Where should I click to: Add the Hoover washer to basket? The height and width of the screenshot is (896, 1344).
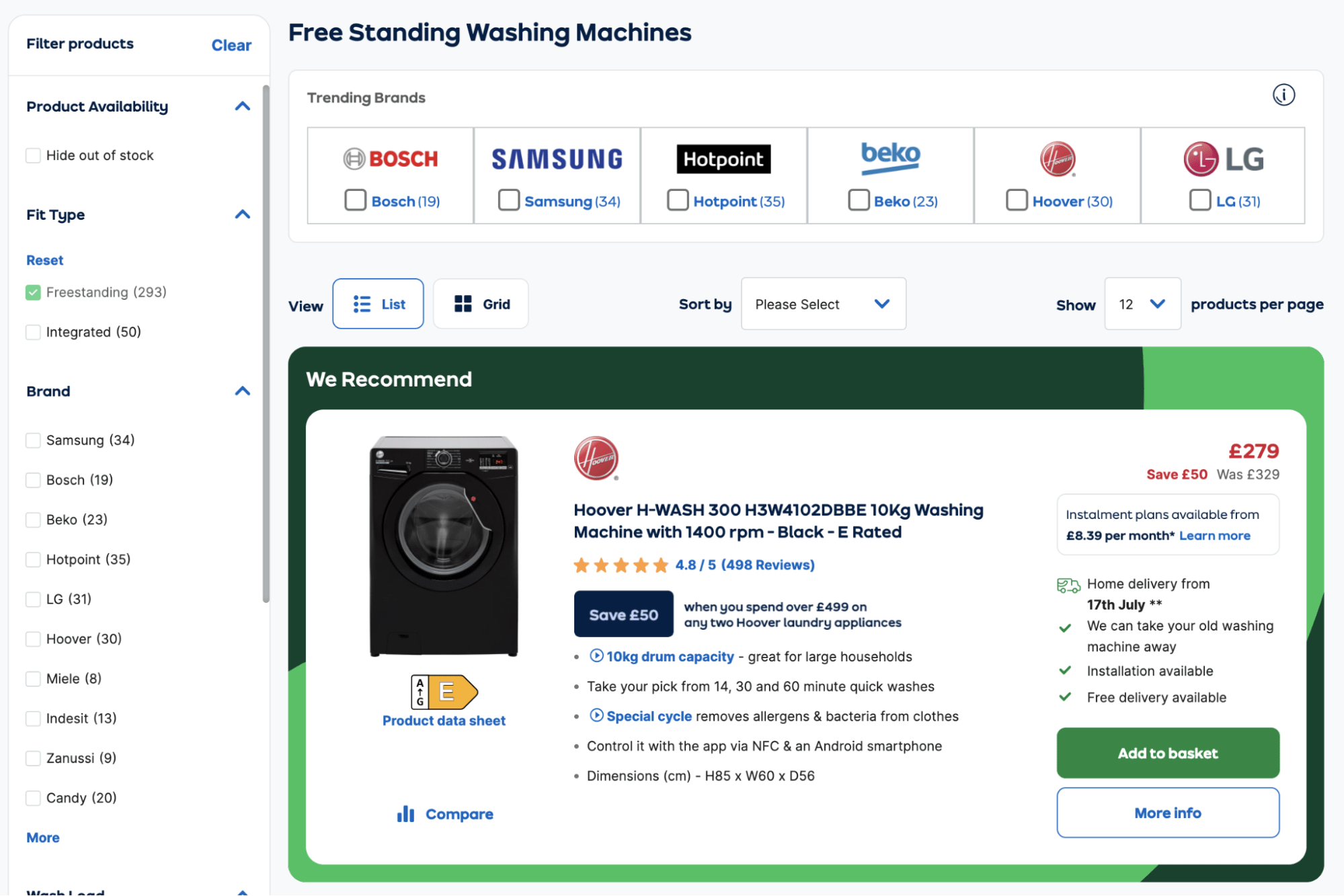[1167, 753]
